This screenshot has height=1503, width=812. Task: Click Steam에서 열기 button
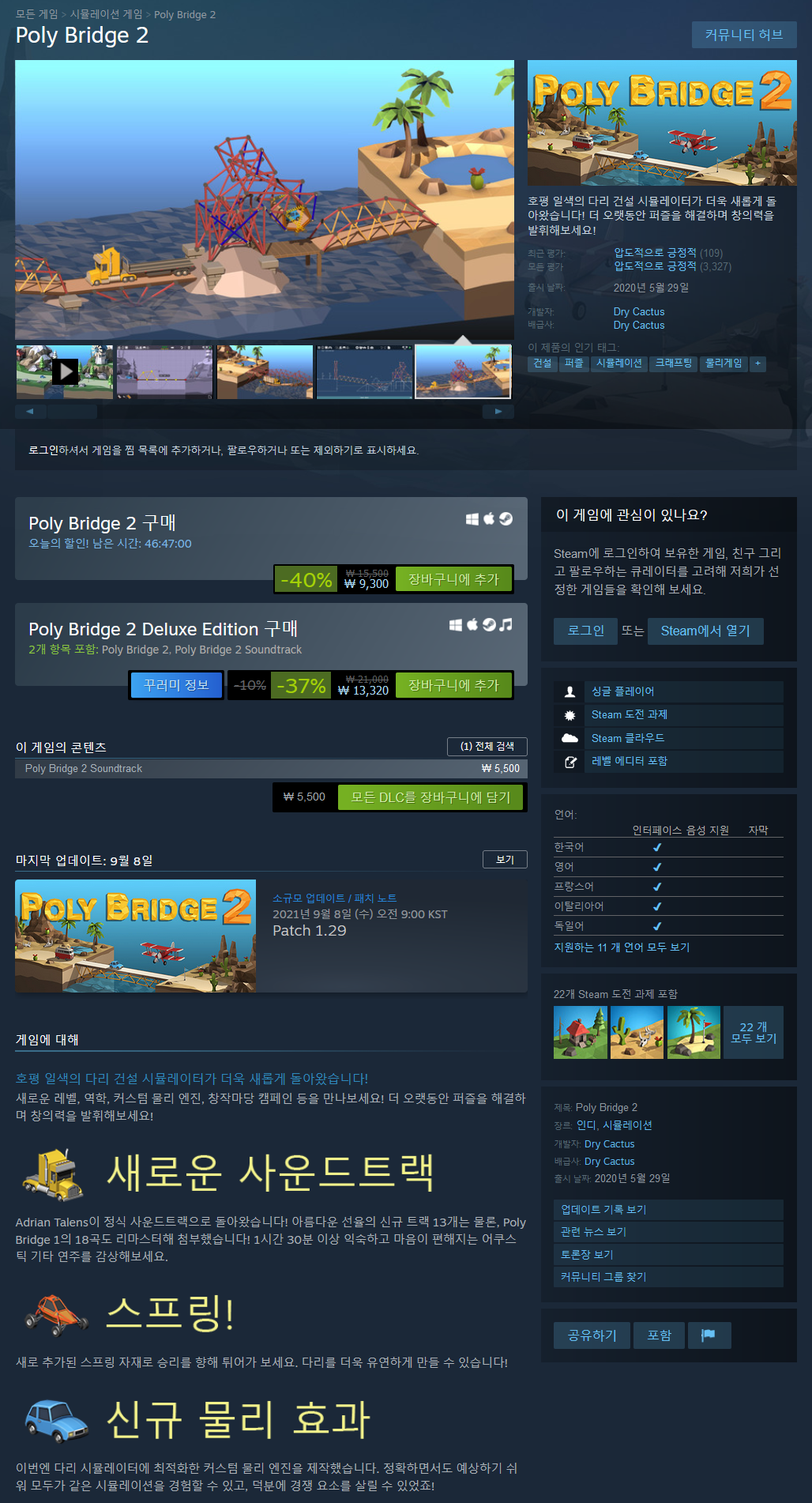pyautogui.click(x=705, y=631)
